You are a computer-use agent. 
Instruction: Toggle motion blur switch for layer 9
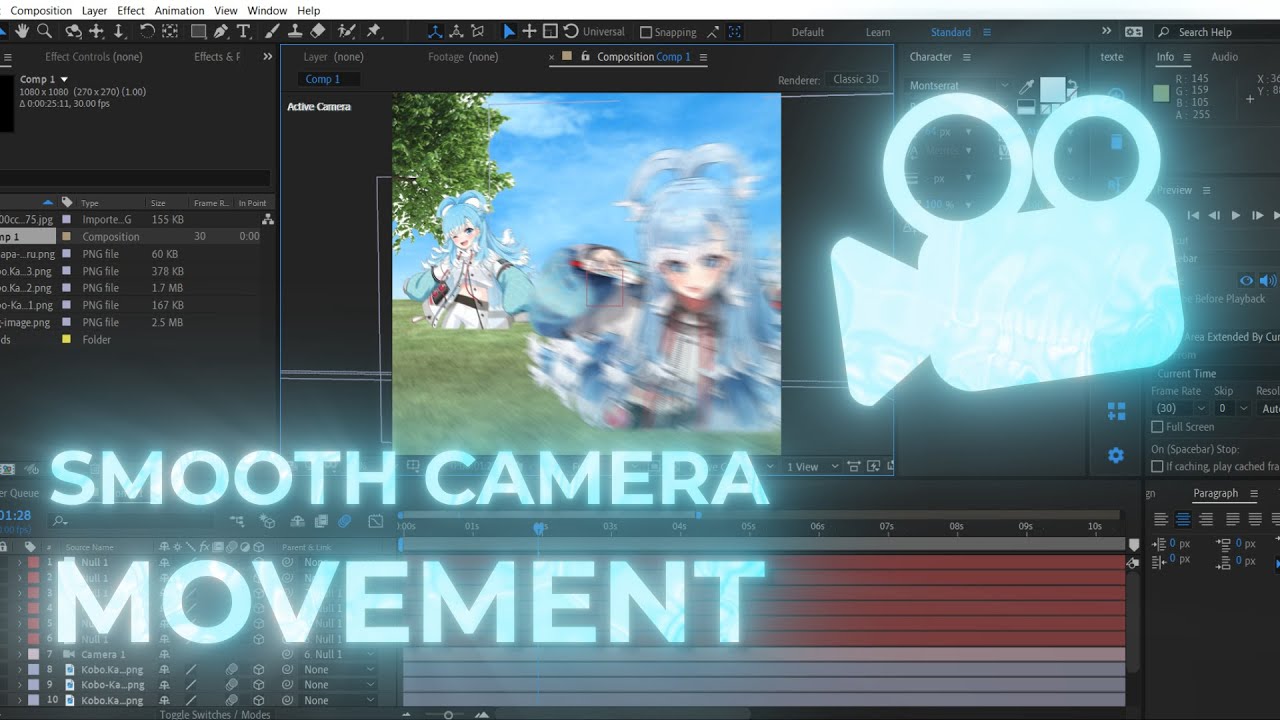pyautogui.click(x=231, y=685)
